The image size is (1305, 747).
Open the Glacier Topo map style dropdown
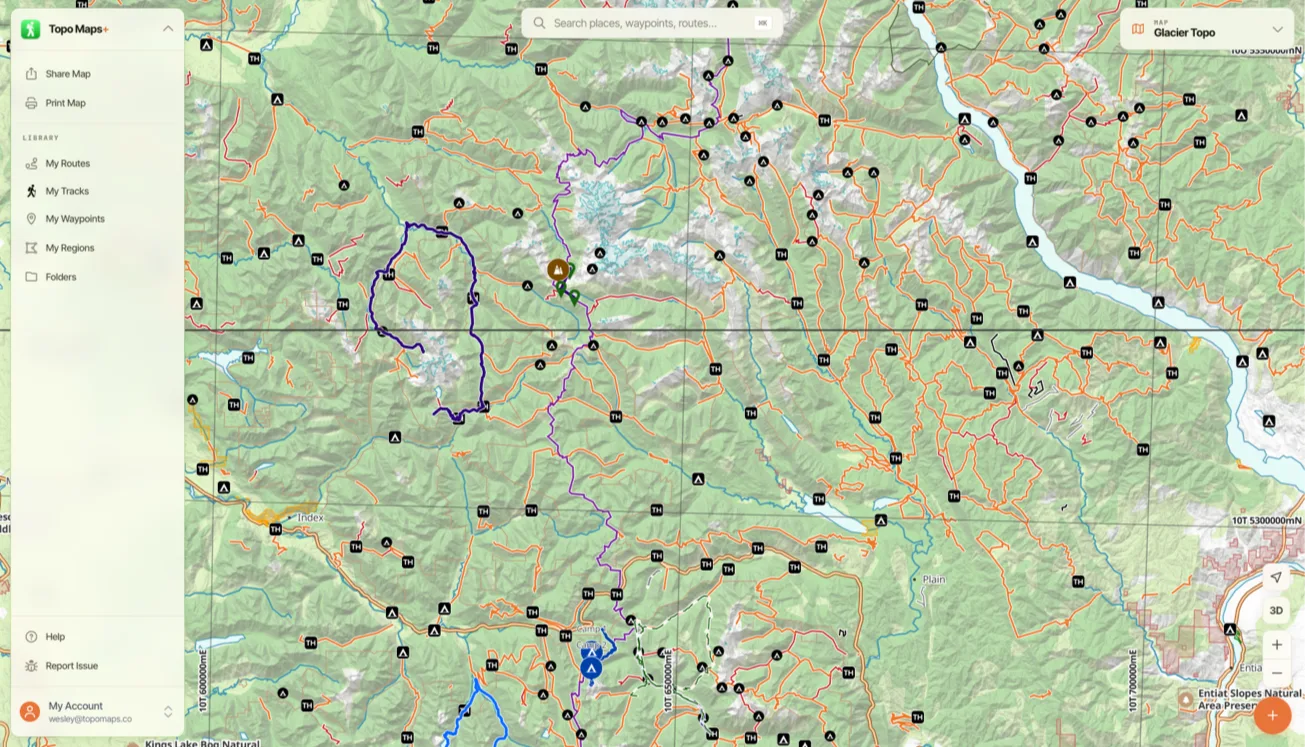click(1207, 29)
